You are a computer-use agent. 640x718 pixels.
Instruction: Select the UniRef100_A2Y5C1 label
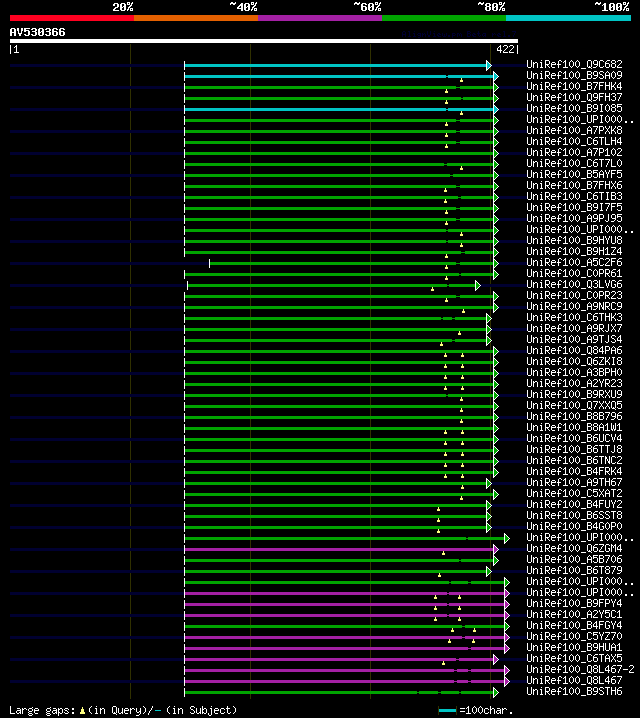coord(574,614)
